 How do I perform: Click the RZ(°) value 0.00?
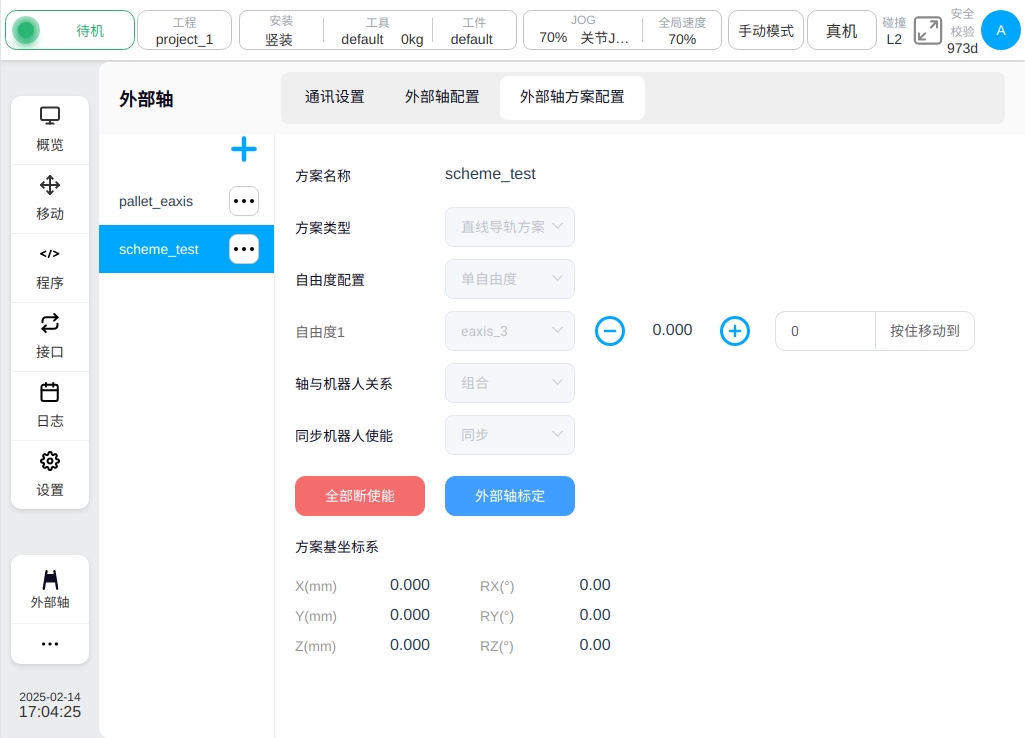(595, 645)
